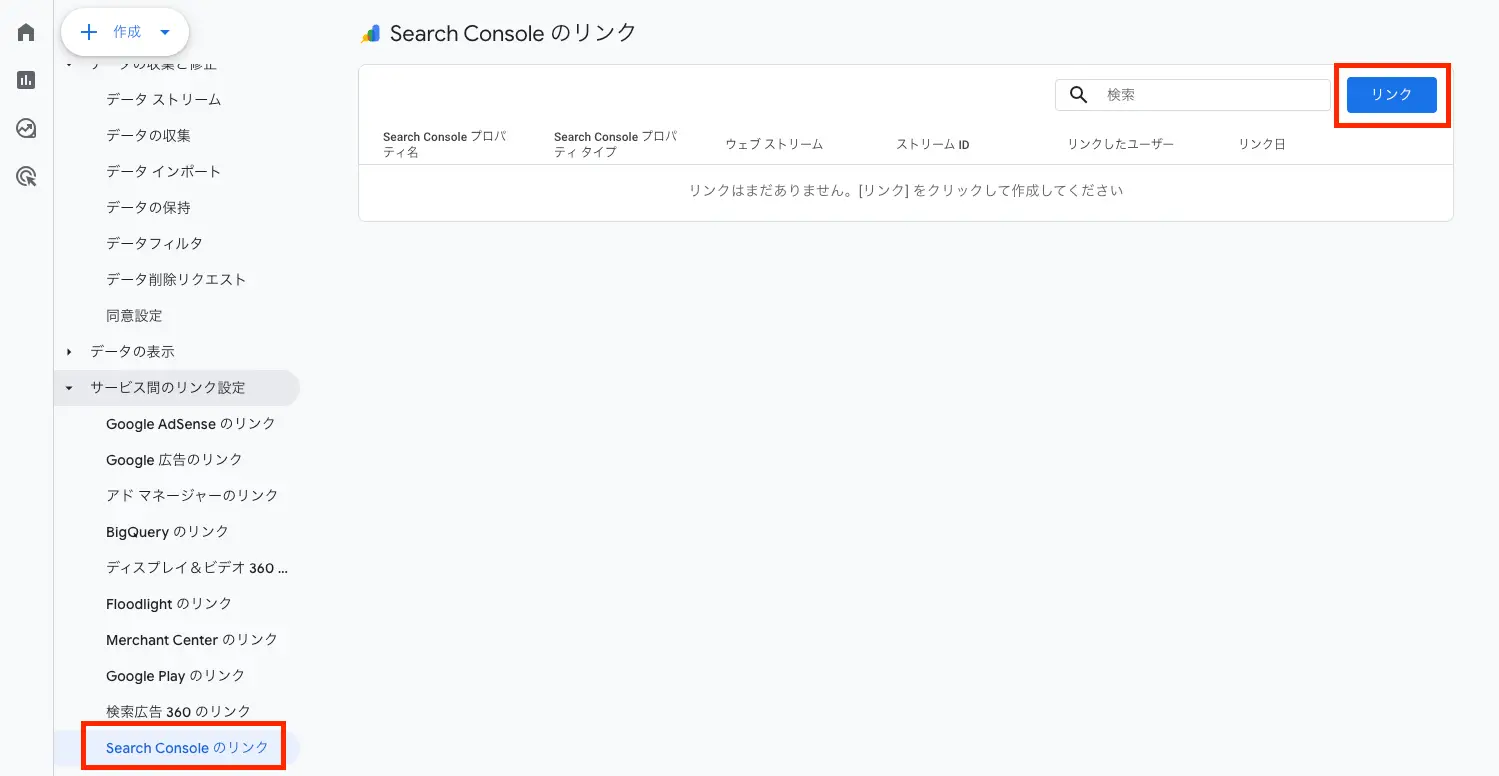Open Google AdSense のリンク

click(x=190, y=424)
